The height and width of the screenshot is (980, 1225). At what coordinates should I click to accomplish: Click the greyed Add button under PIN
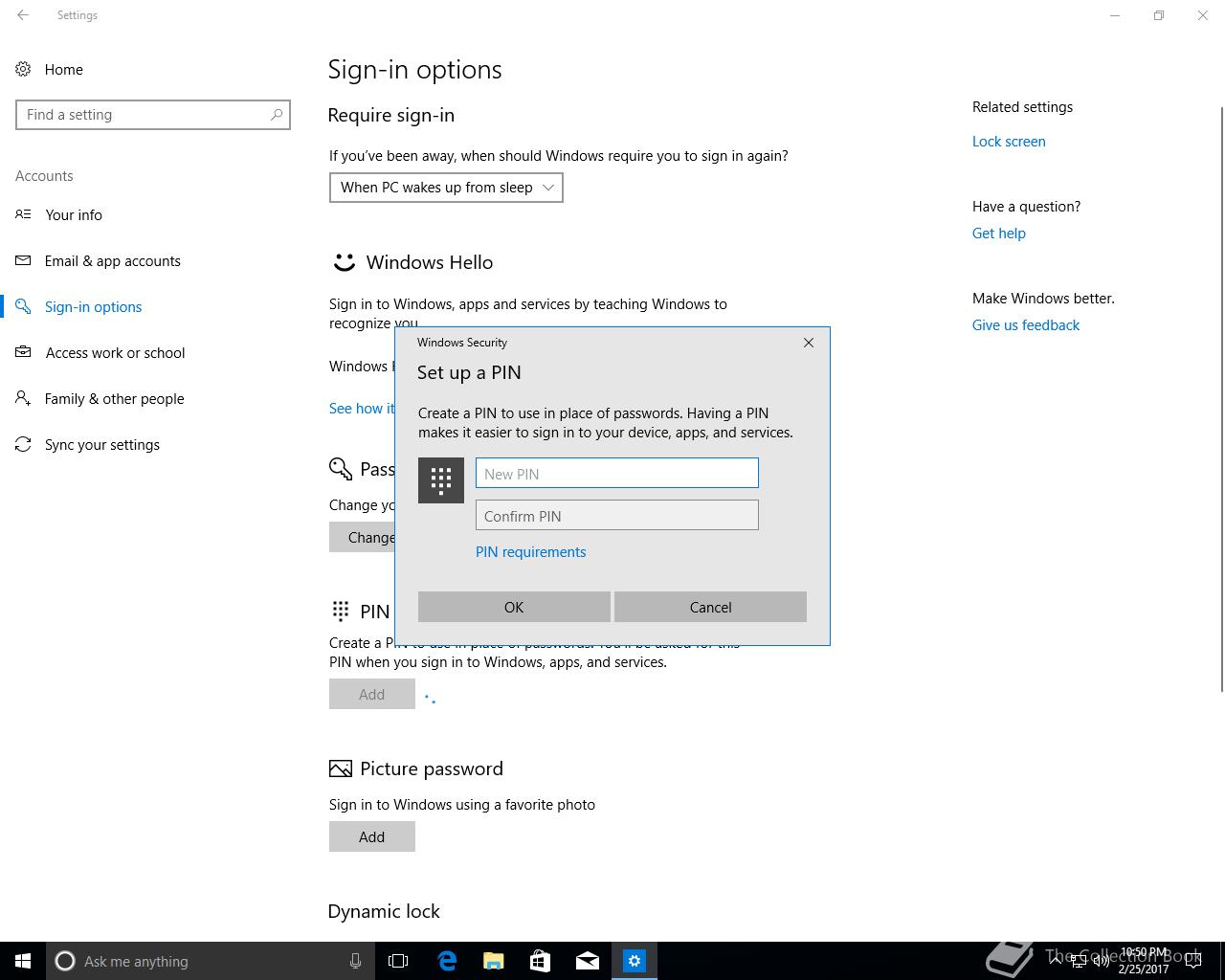pyautogui.click(x=372, y=694)
